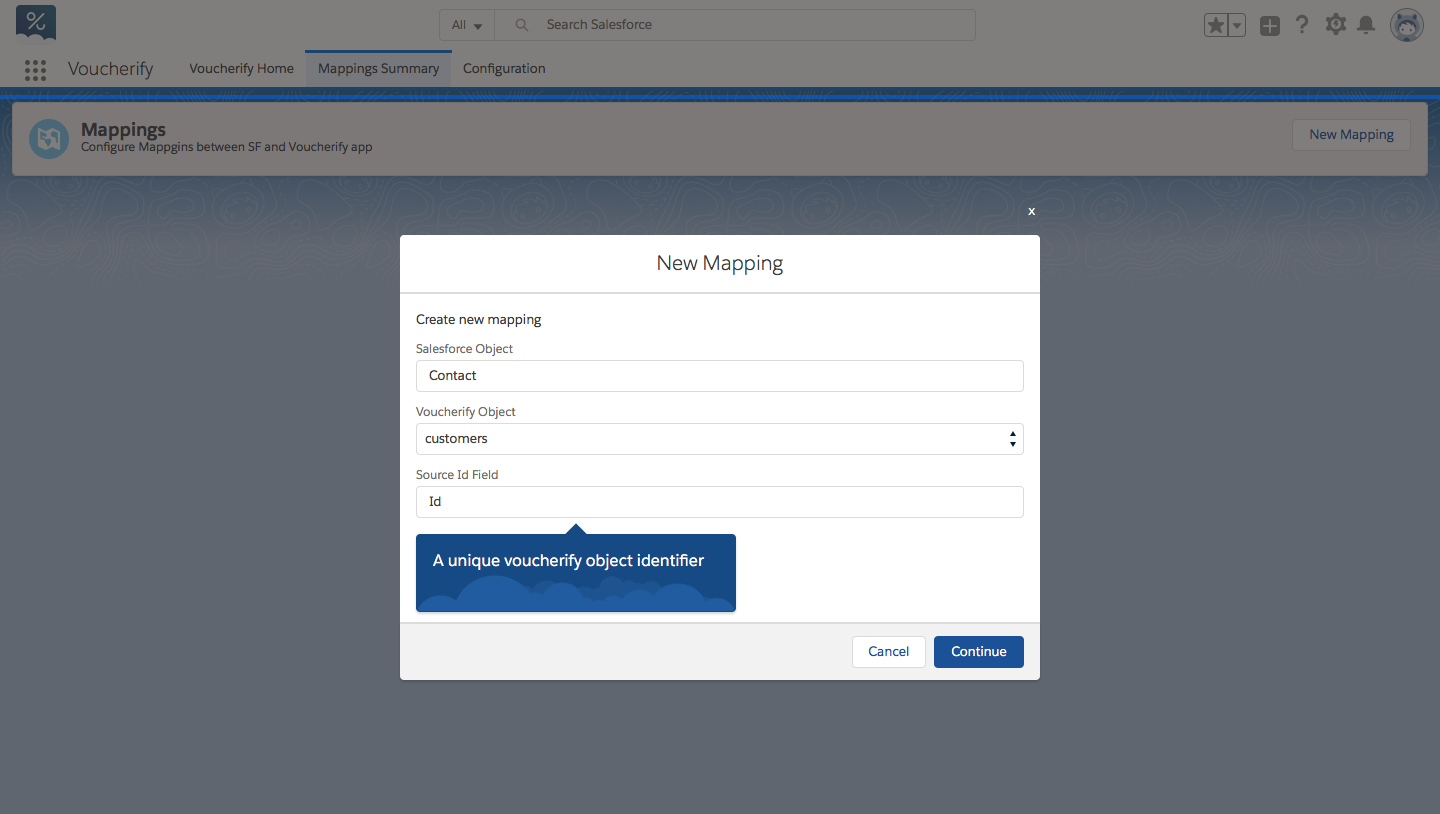Click the Mappings header icon
The width and height of the screenshot is (1440, 814).
[x=49, y=139]
